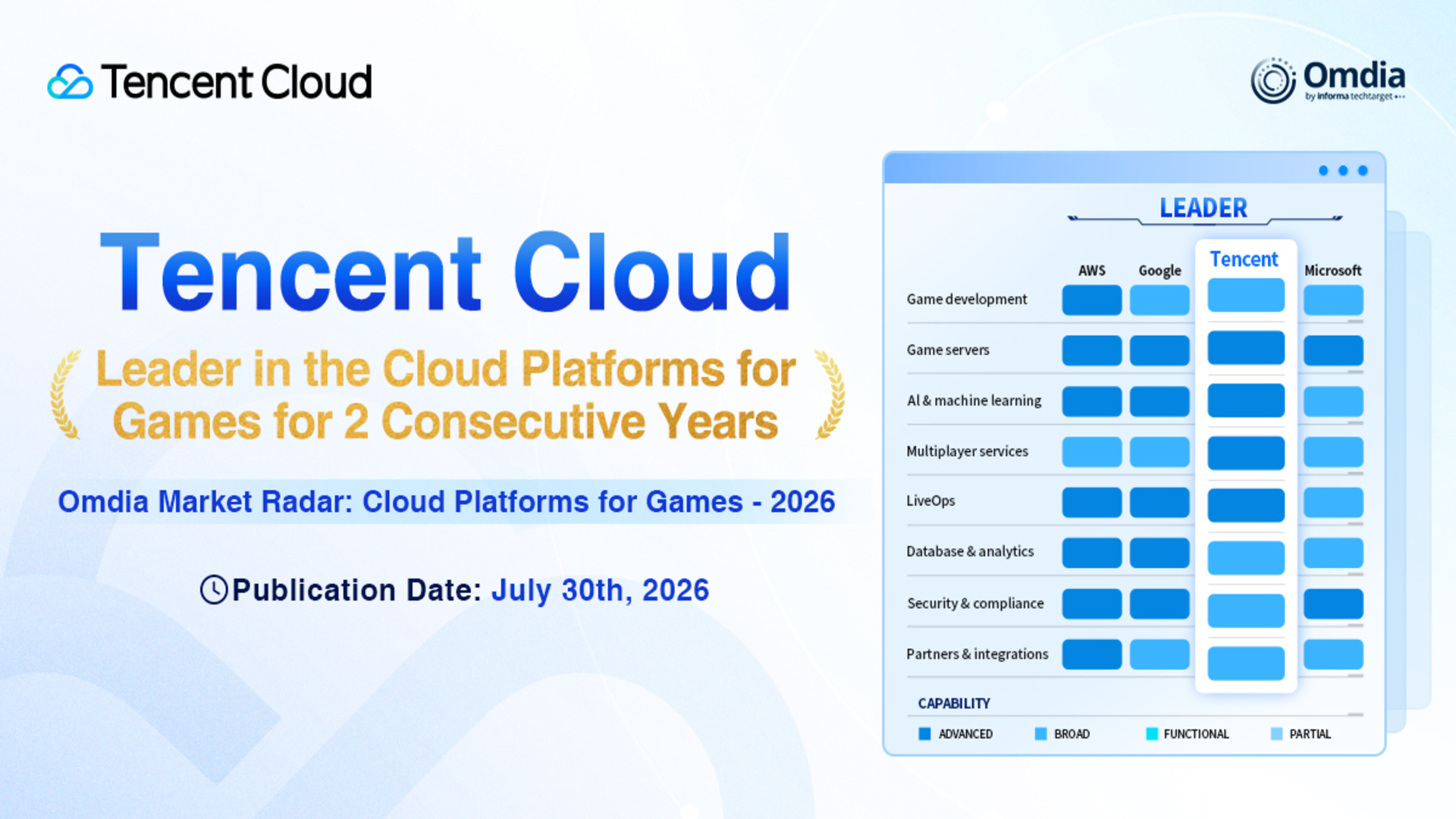This screenshot has height=819, width=1456.
Task: Select the ADVANCED legend color square
Action: 924,734
